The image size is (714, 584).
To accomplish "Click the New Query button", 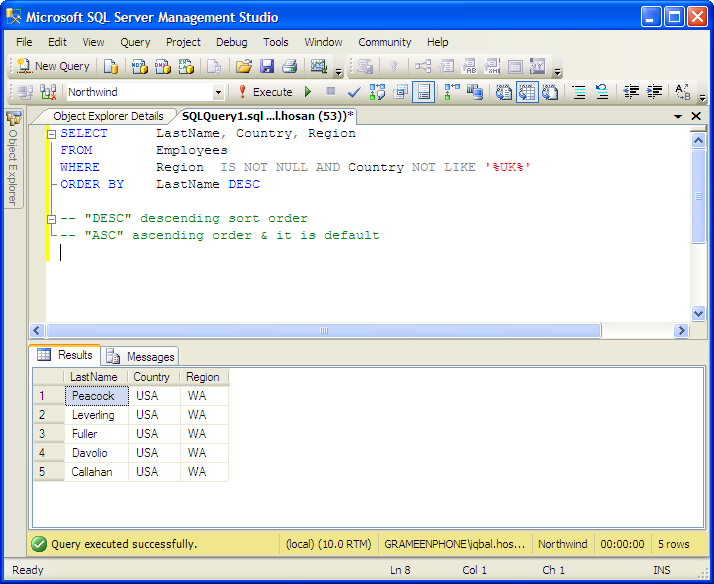I will point(53,66).
